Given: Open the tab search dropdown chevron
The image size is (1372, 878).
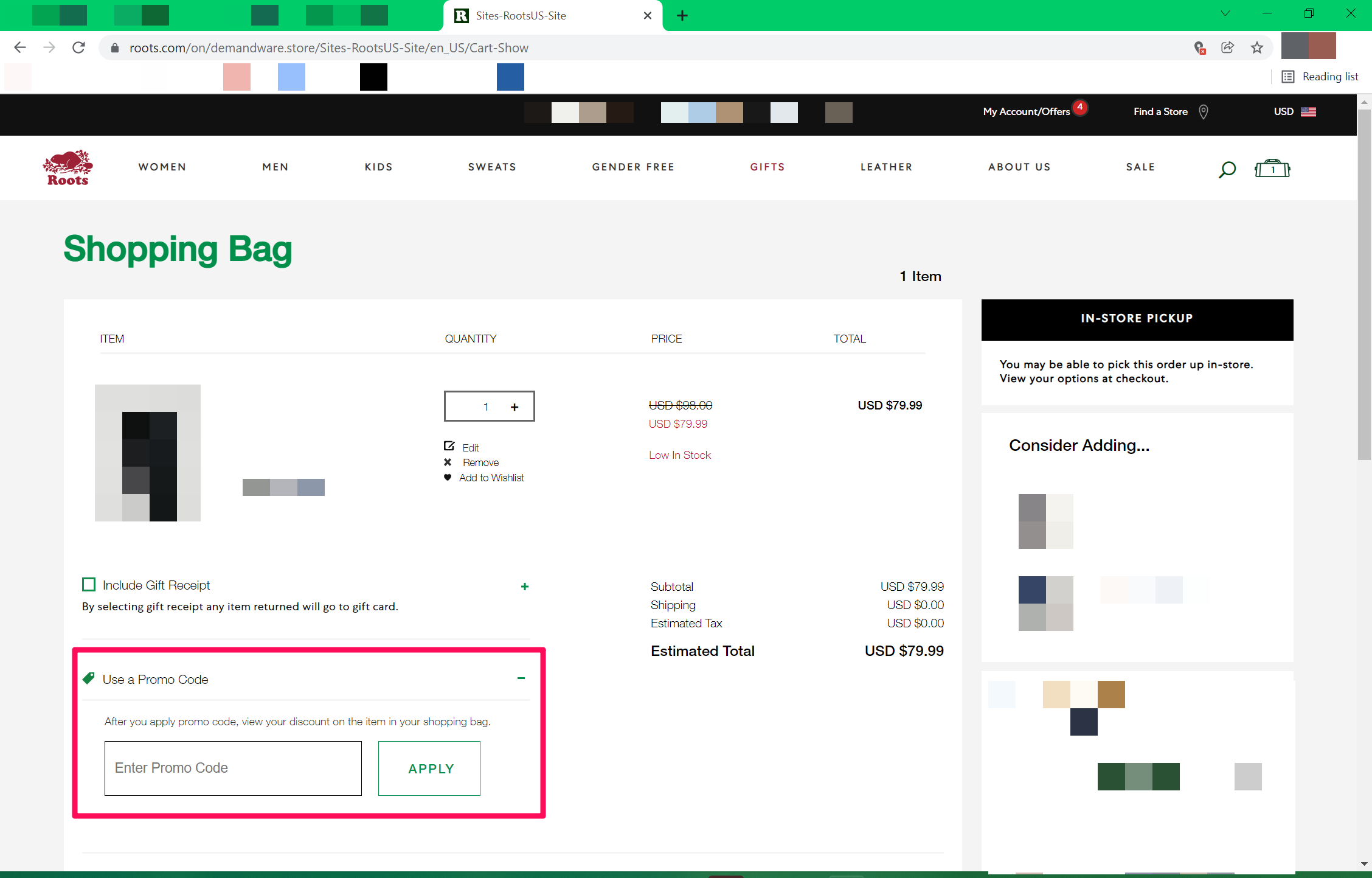Looking at the screenshot, I should (x=1225, y=13).
